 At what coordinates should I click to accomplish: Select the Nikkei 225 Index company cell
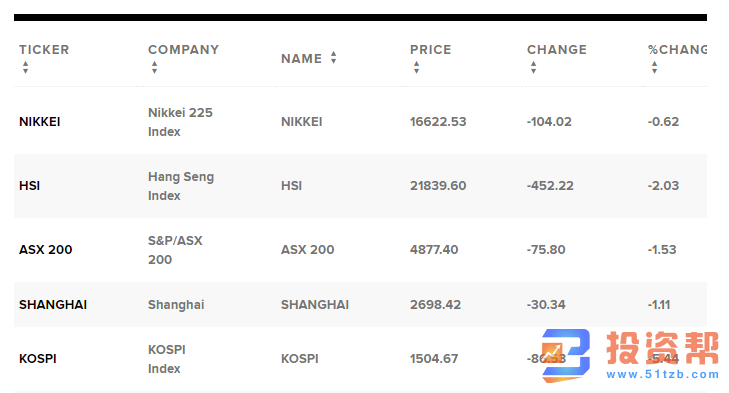[180, 122]
